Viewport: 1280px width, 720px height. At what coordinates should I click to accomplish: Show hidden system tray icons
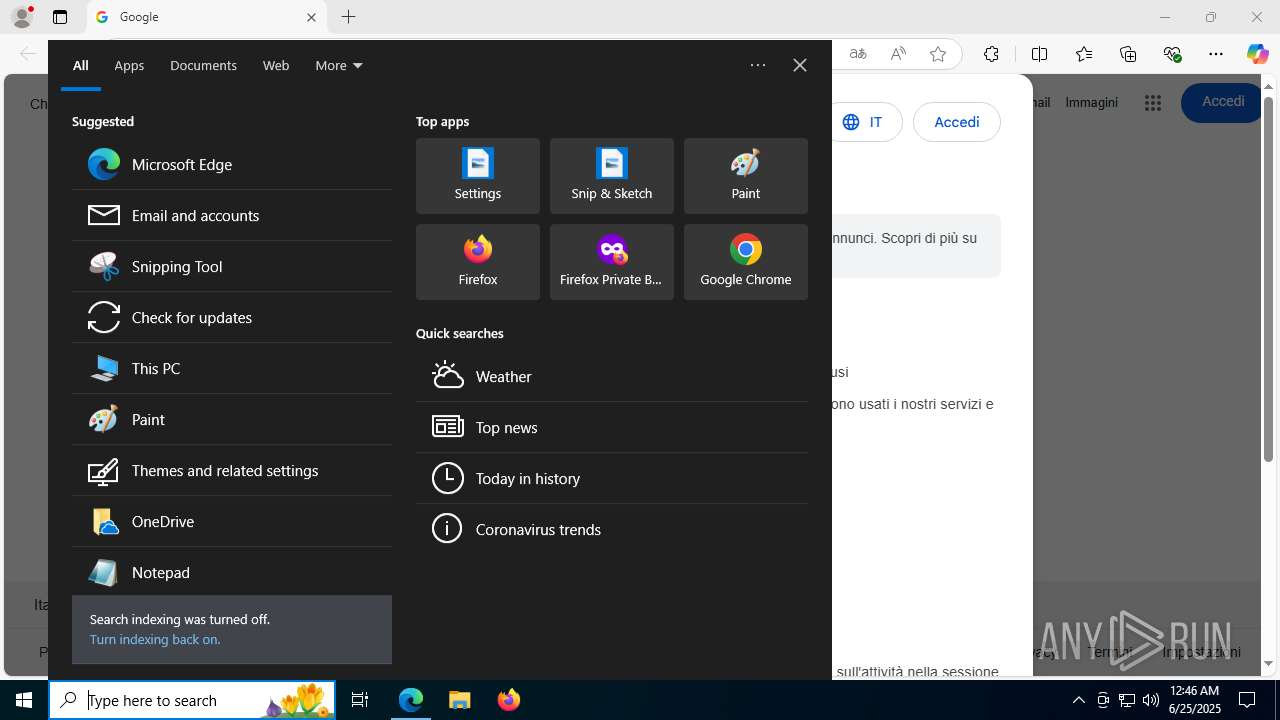pos(1079,700)
